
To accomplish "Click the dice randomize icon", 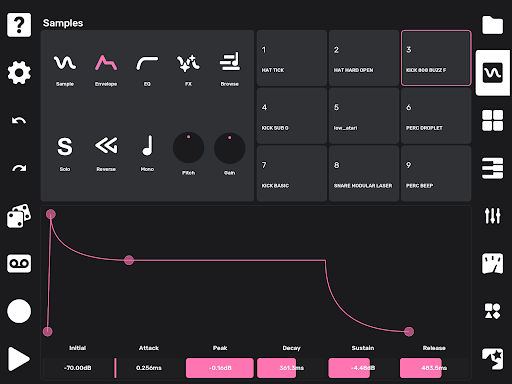I will tap(19, 216).
